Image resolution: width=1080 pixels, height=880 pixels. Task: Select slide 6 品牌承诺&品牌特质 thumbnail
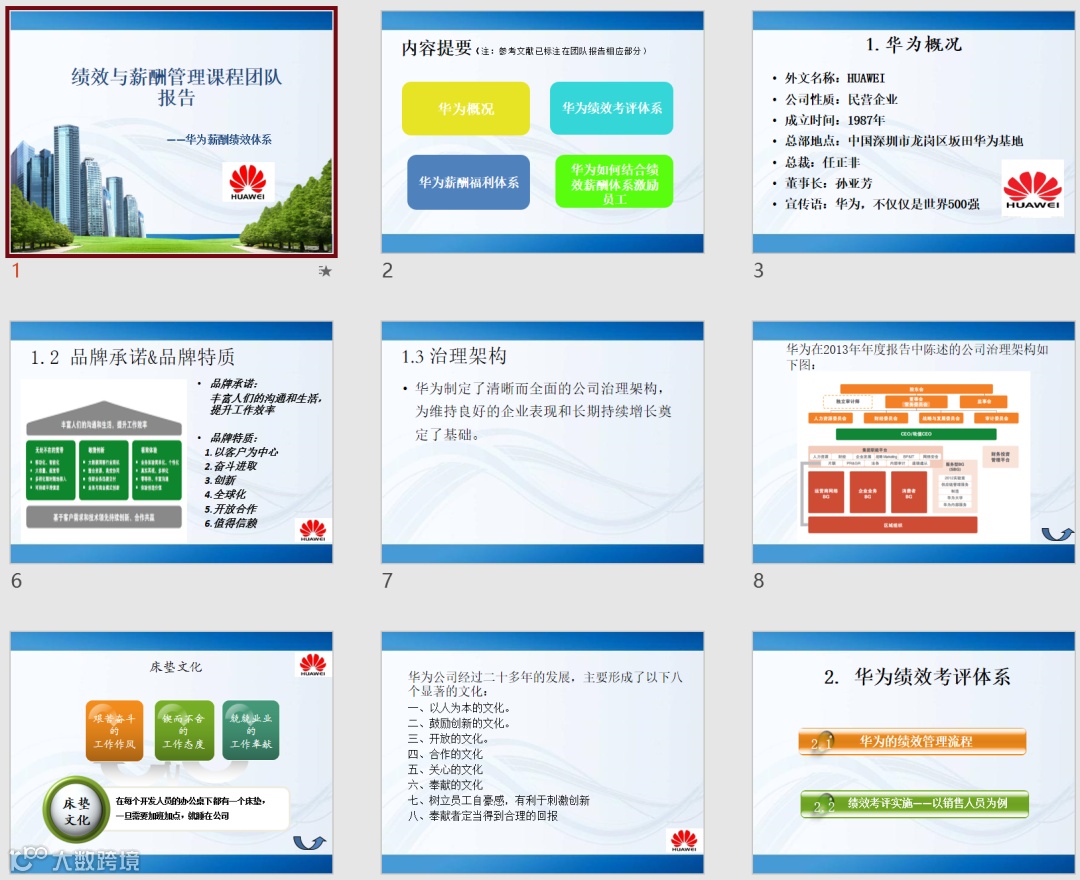172,442
